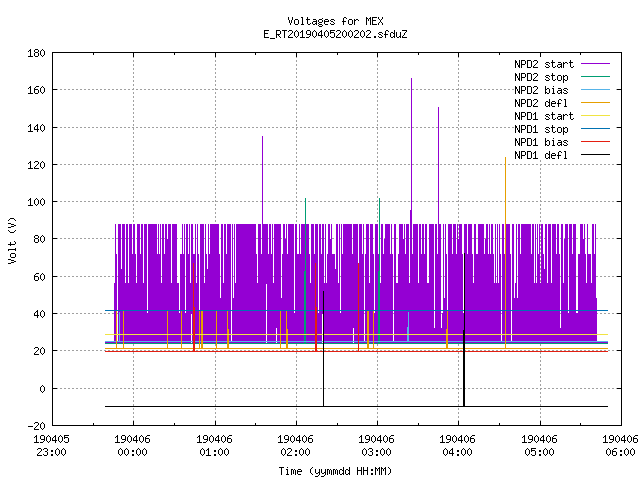Click the purple NPD2 start legend line
640x480 pixels.
(595, 64)
